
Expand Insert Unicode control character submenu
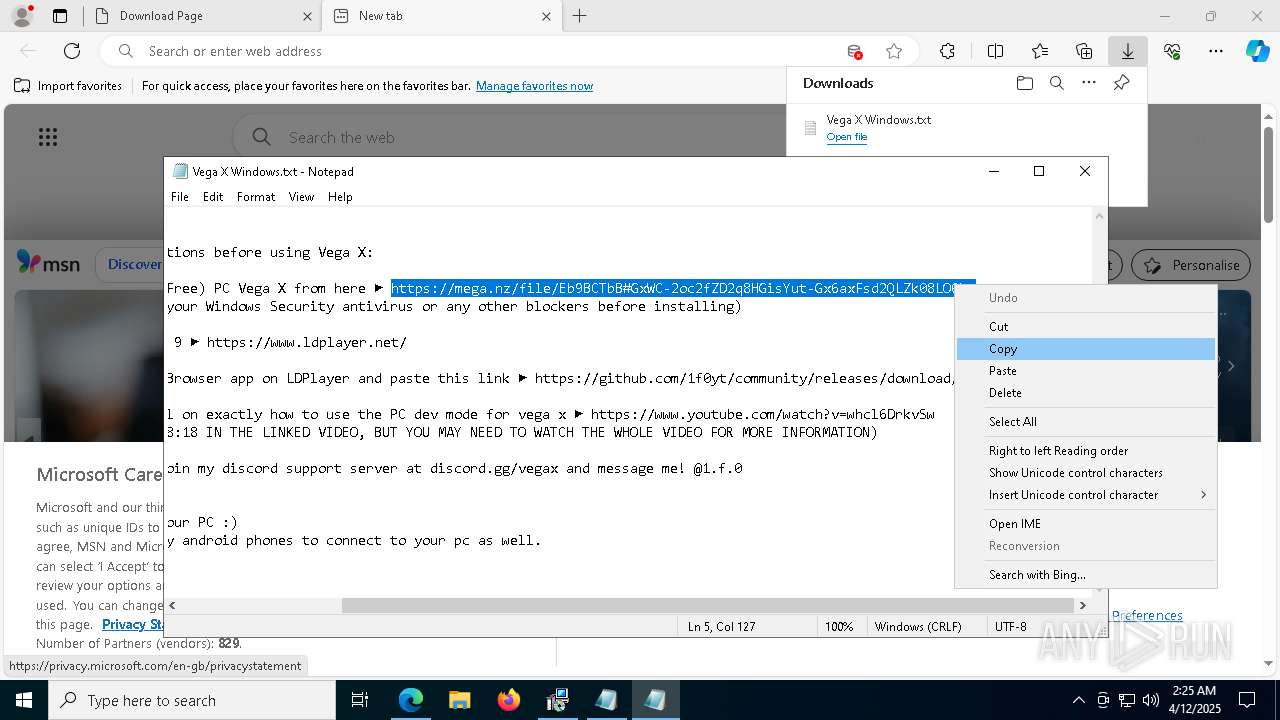(x=1086, y=495)
